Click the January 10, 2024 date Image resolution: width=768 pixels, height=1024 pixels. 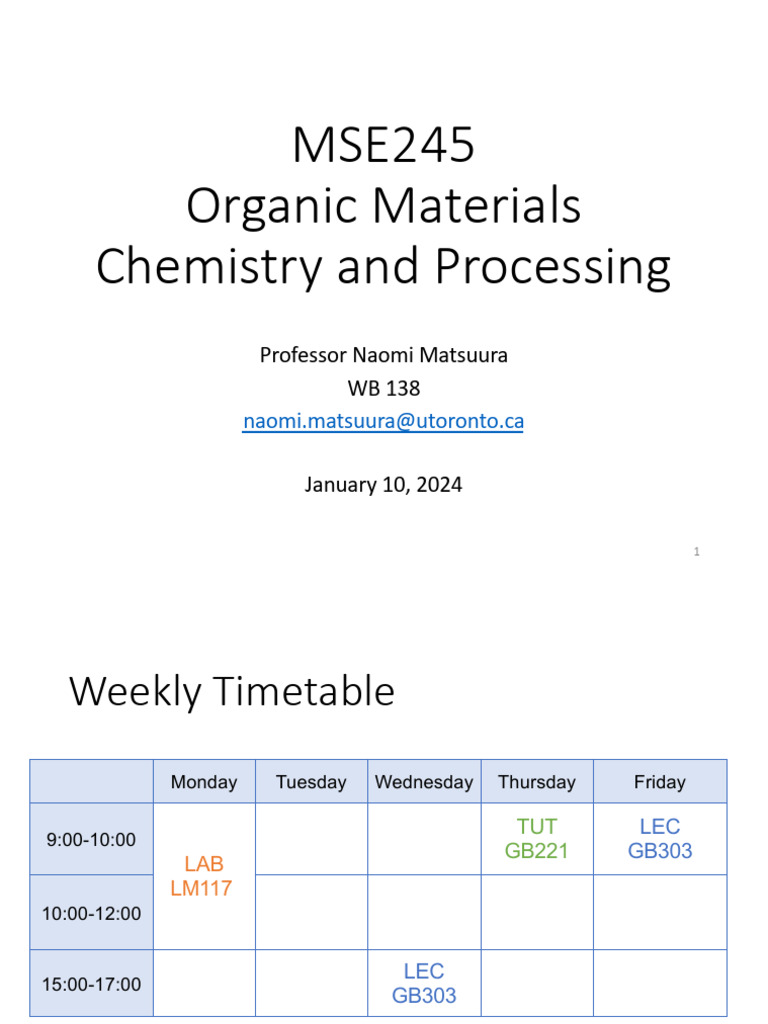point(384,485)
